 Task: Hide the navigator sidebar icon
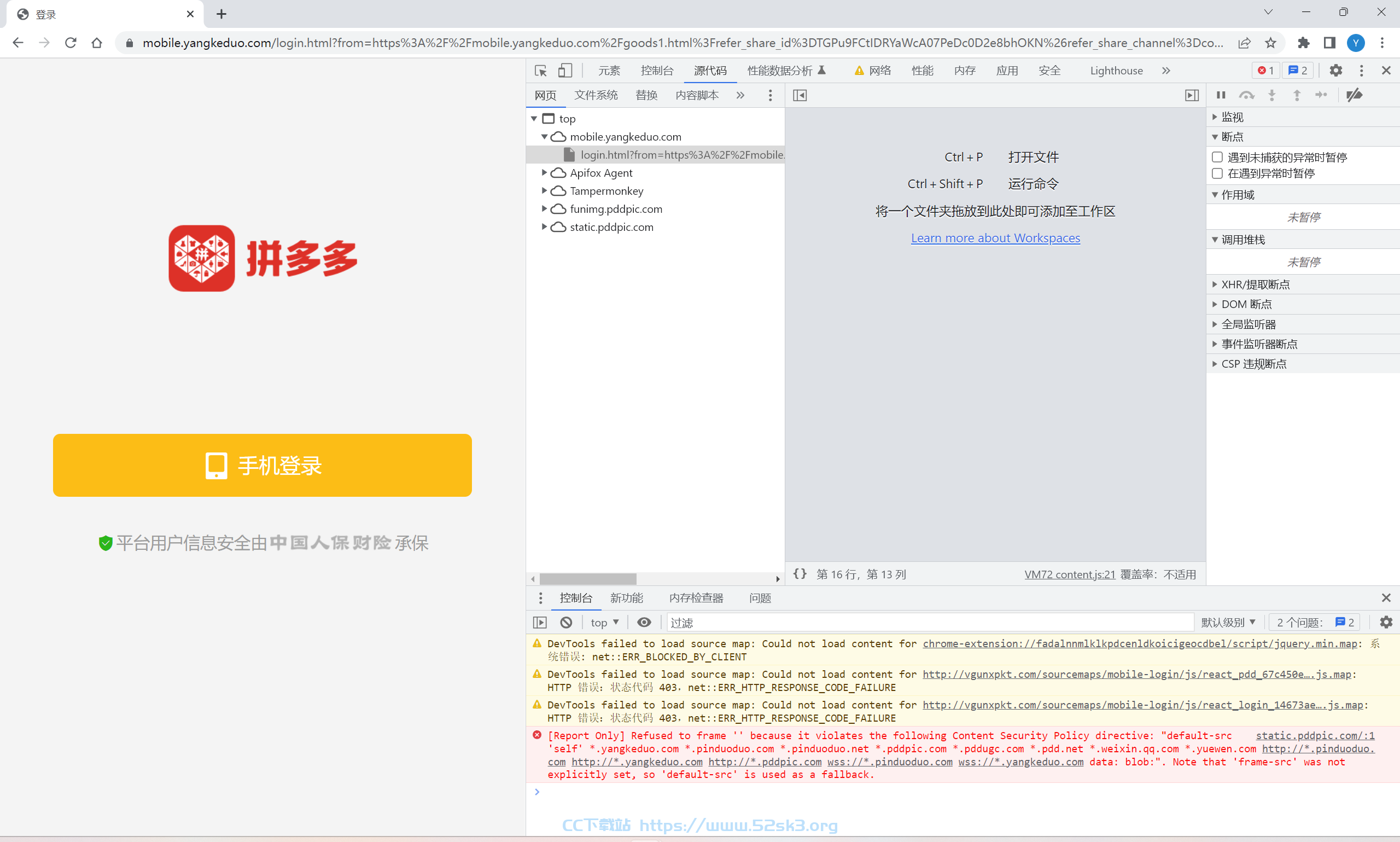[x=800, y=95]
